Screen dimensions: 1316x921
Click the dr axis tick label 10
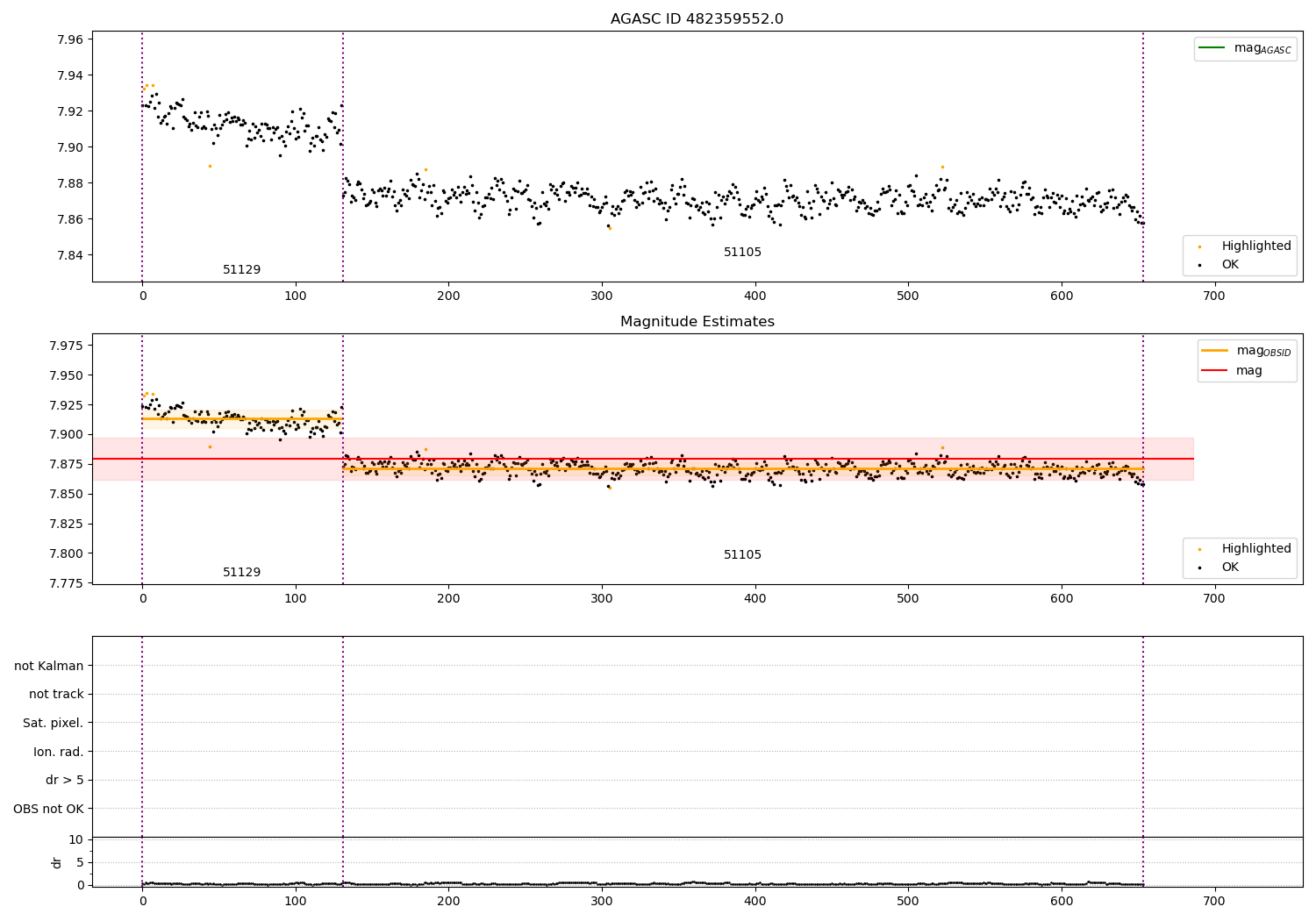(x=75, y=840)
